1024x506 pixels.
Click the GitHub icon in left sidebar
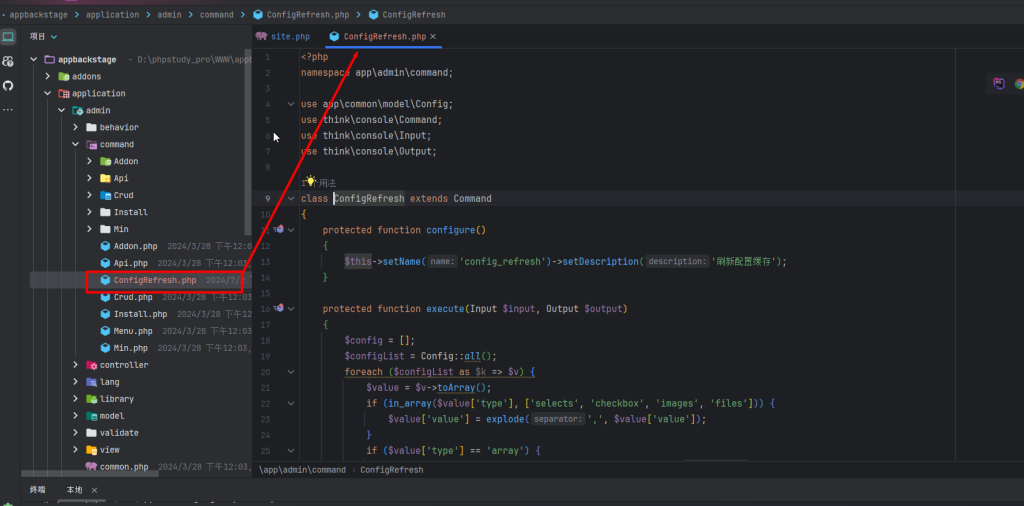click(x=8, y=85)
